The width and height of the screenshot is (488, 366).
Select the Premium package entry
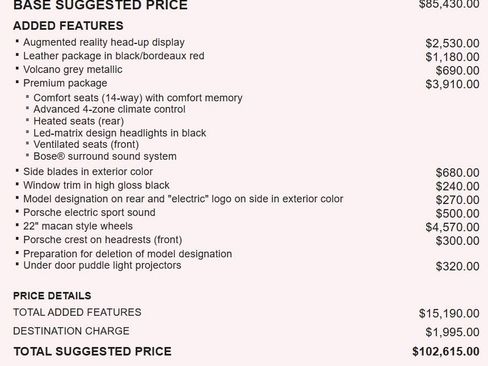click(65, 83)
